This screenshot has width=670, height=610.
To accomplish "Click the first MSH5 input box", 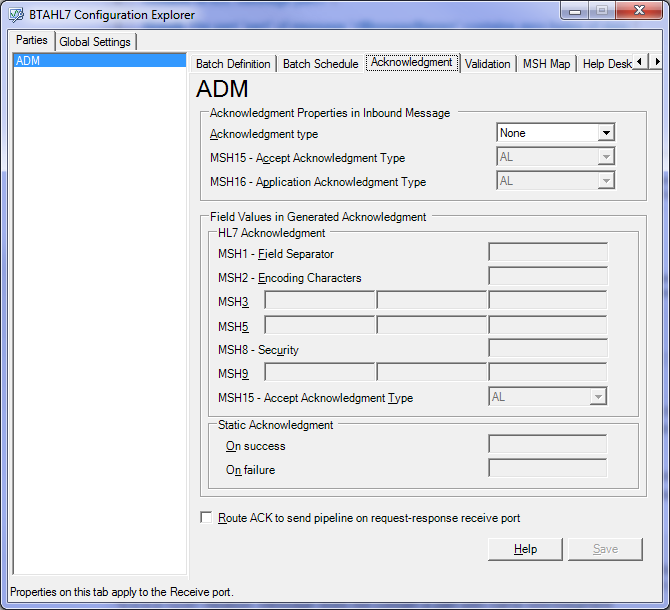I will click(320, 325).
